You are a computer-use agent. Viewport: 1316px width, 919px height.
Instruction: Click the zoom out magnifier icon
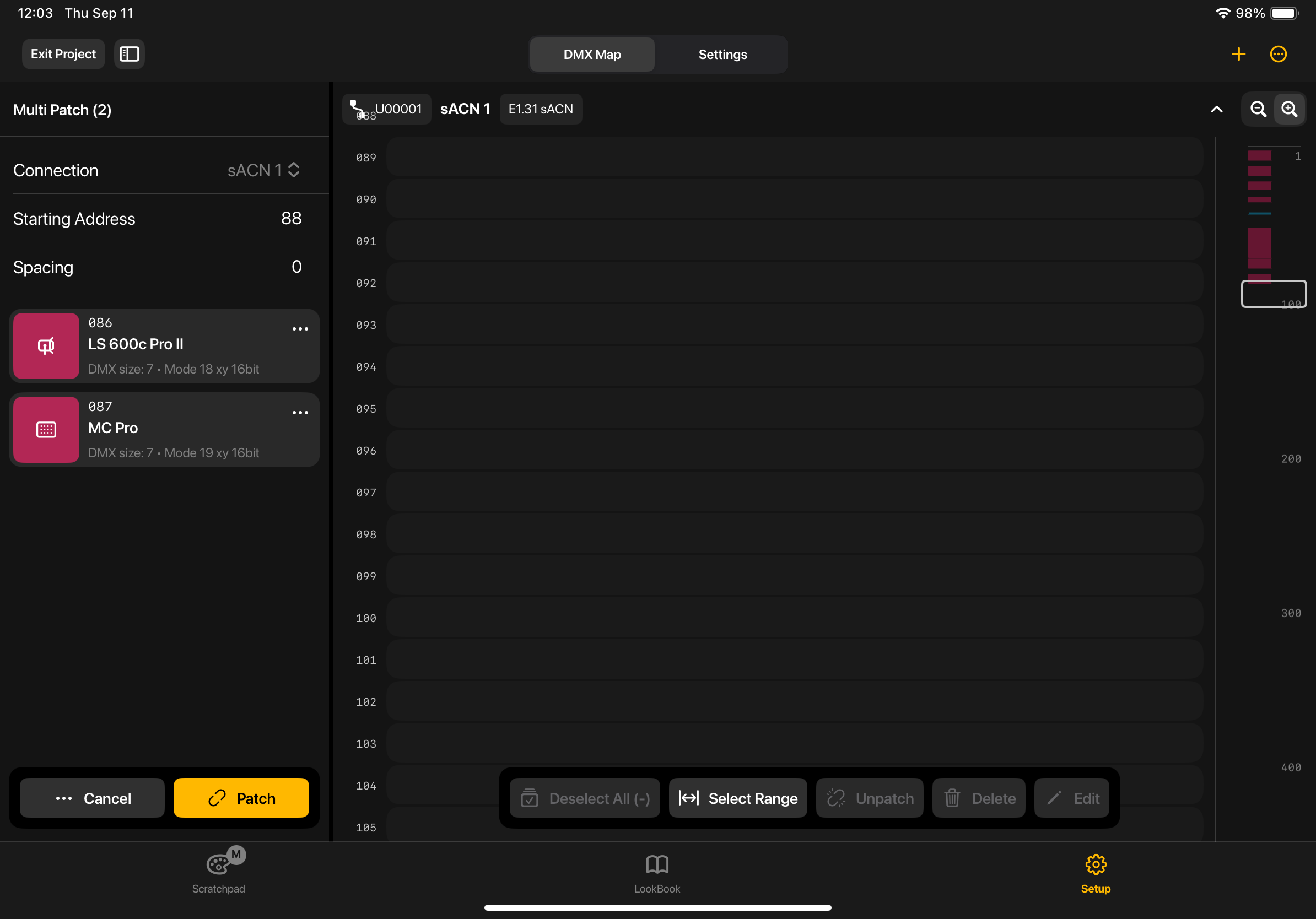point(1258,109)
